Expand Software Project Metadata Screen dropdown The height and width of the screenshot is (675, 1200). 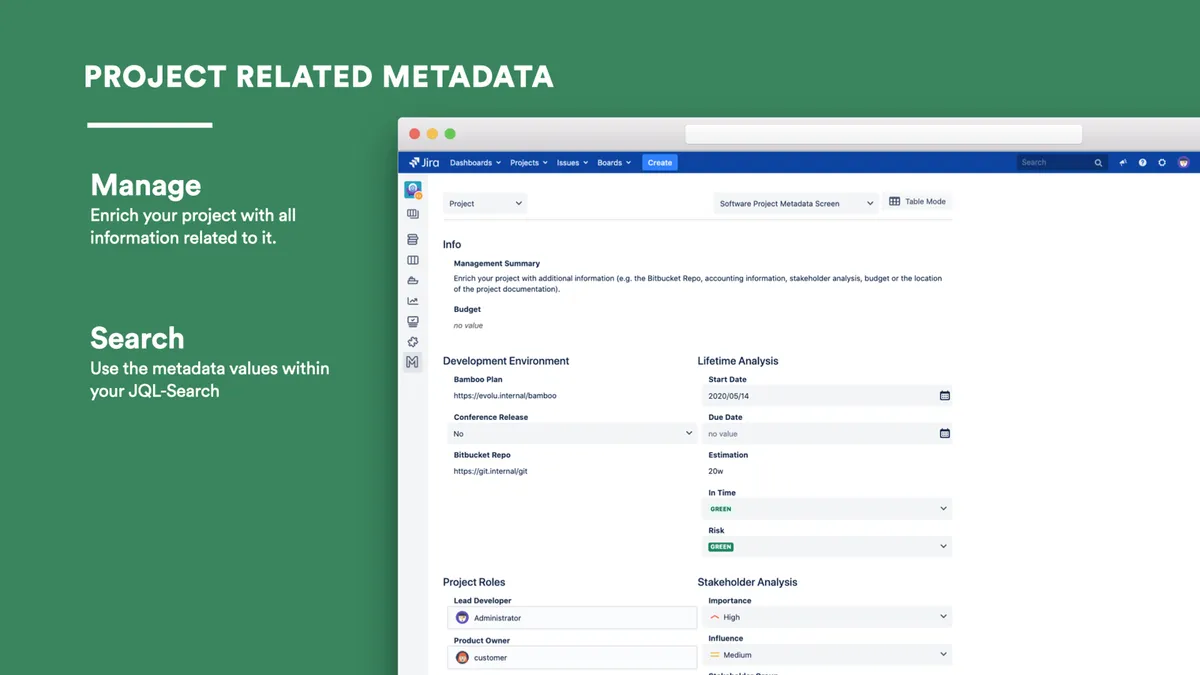click(796, 203)
